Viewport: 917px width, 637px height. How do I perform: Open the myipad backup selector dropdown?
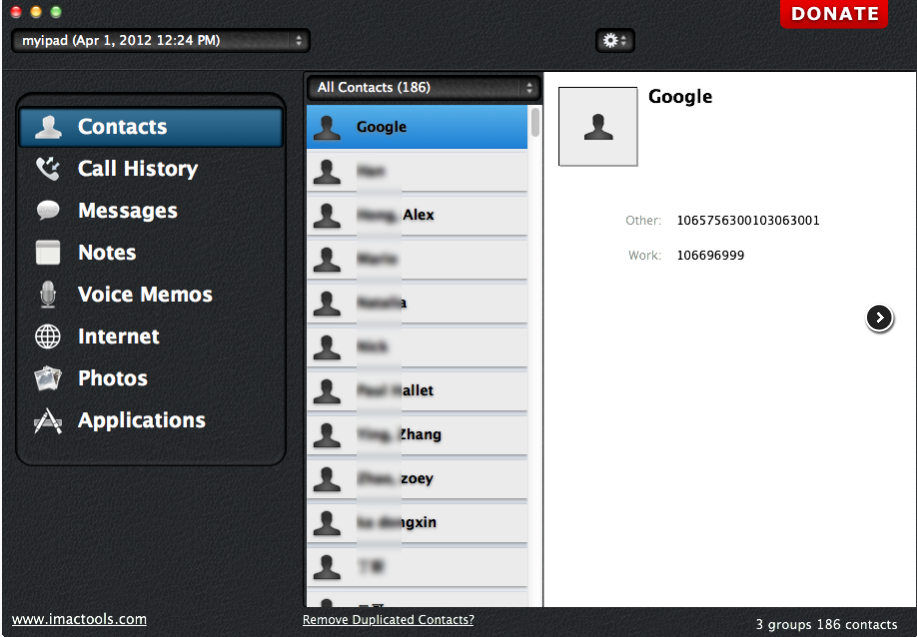(161, 40)
